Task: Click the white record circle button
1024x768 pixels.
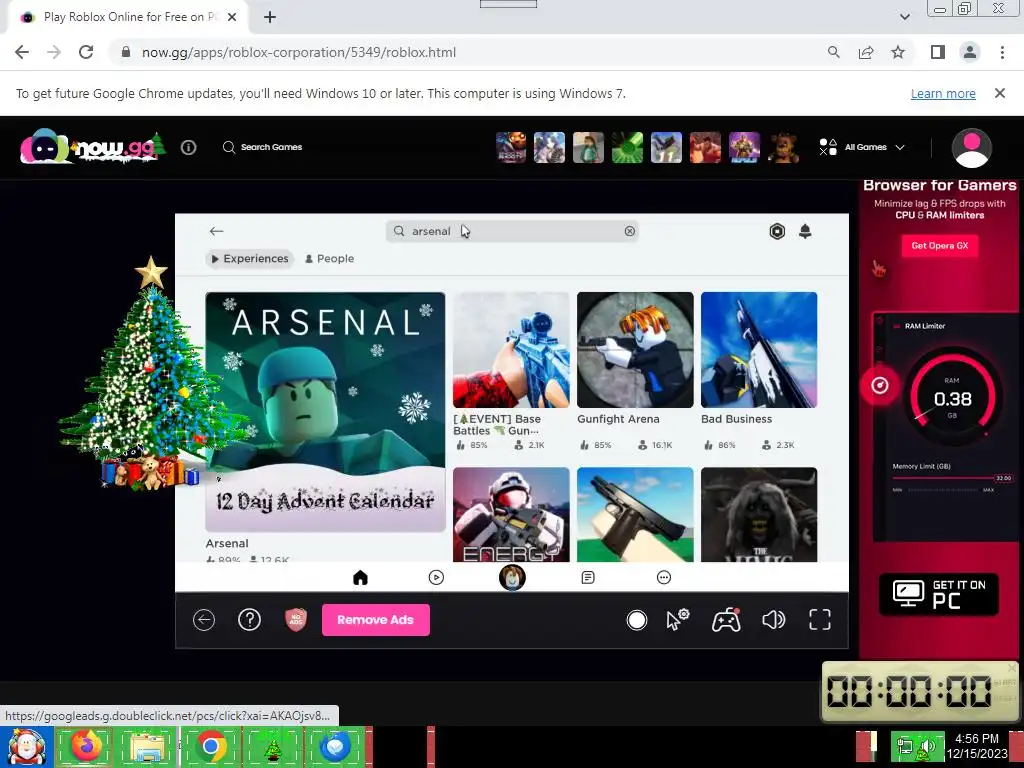Action: tap(637, 620)
